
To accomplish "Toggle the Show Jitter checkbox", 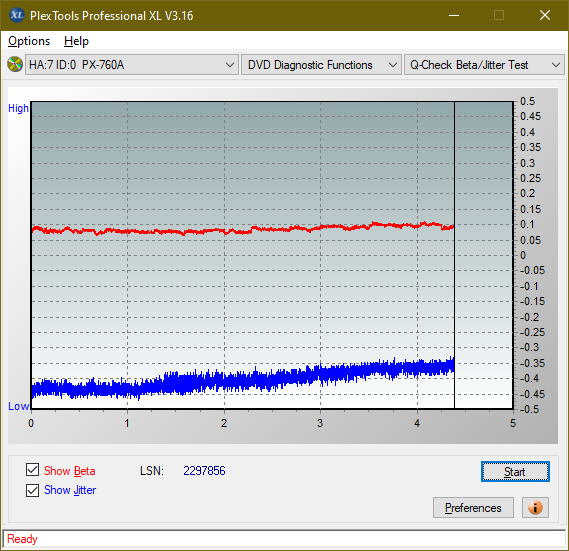I will point(32,490).
